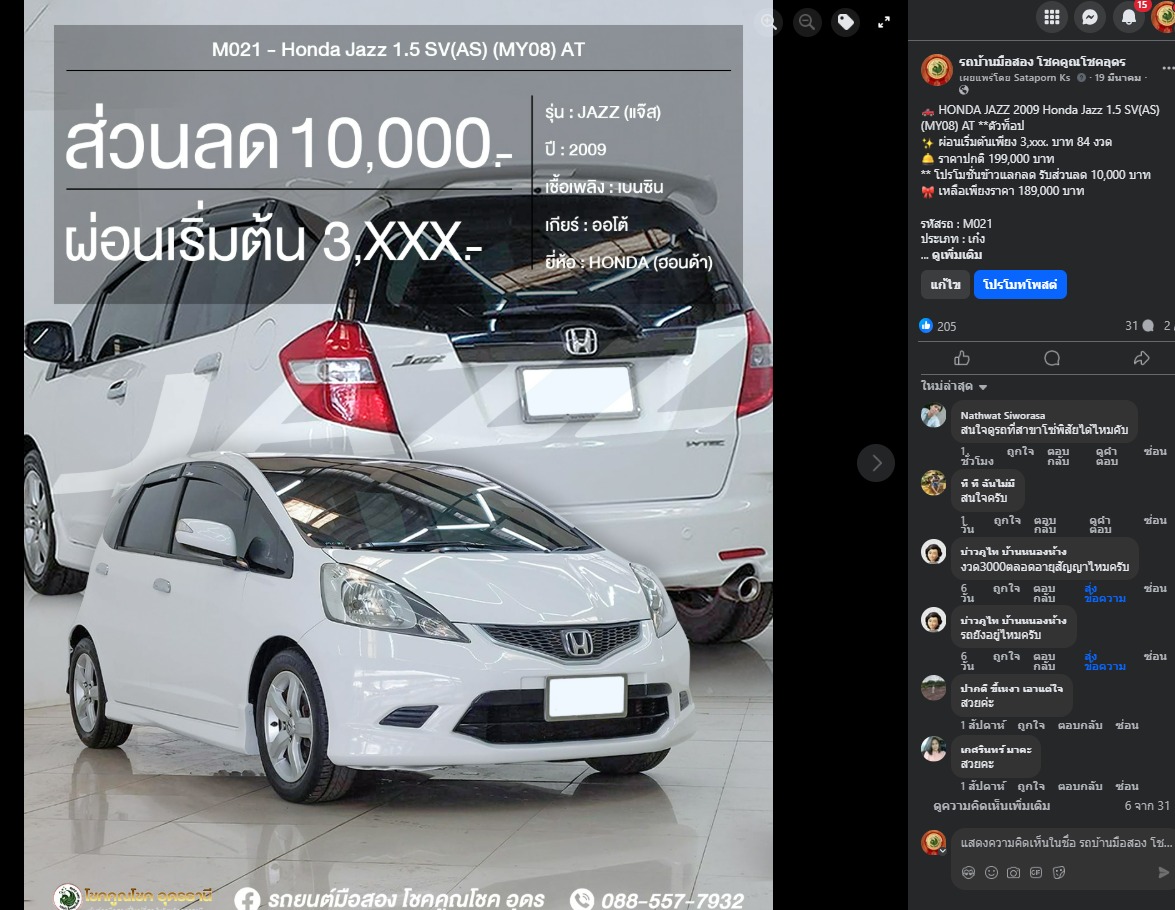Hide Nathwat Siworasa's comment
The height and width of the screenshot is (910, 1175).
click(1155, 451)
